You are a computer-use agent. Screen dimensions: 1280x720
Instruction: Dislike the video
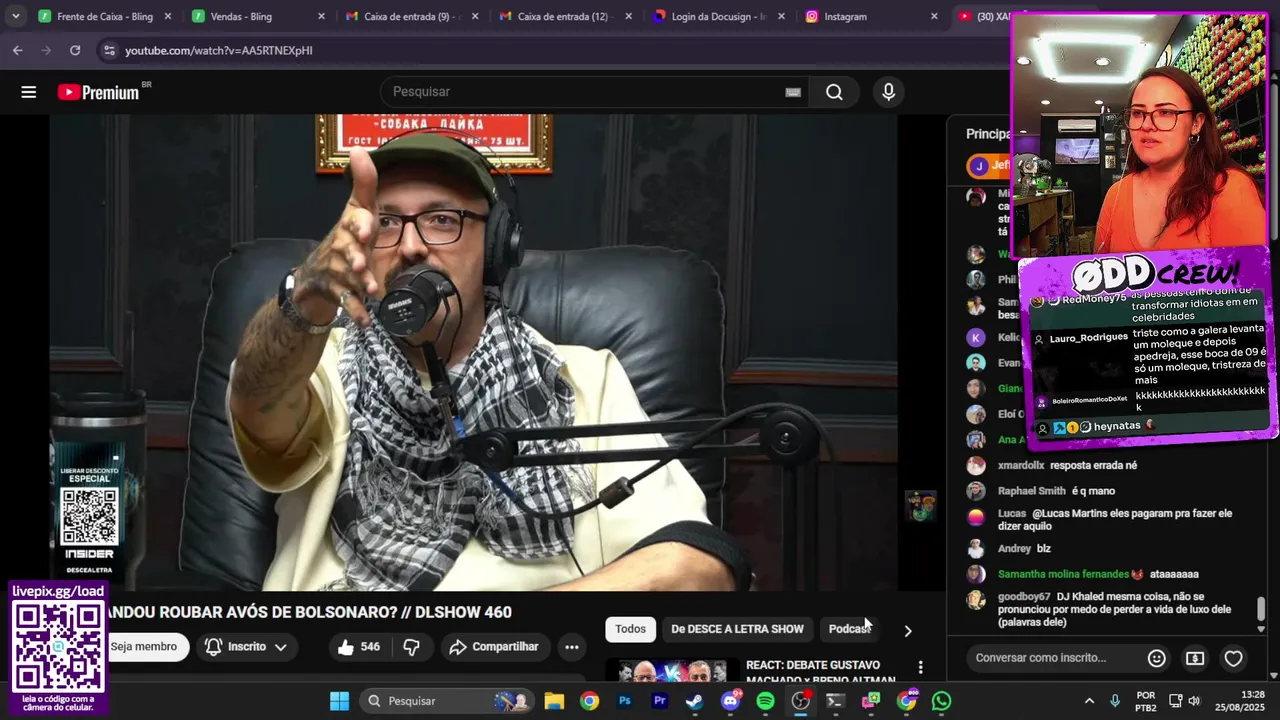[411, 647]
